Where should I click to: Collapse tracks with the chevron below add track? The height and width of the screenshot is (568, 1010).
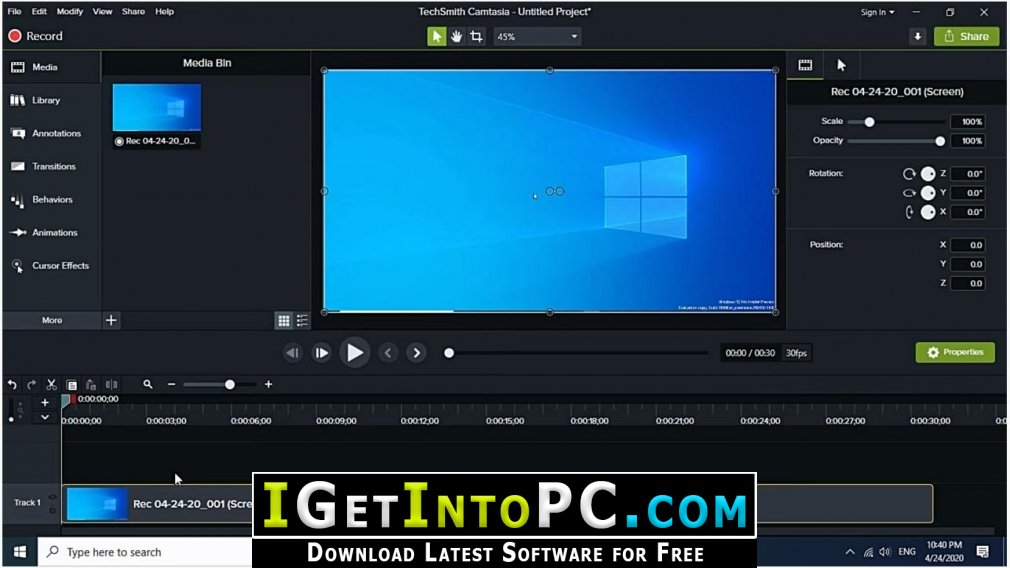44,417
